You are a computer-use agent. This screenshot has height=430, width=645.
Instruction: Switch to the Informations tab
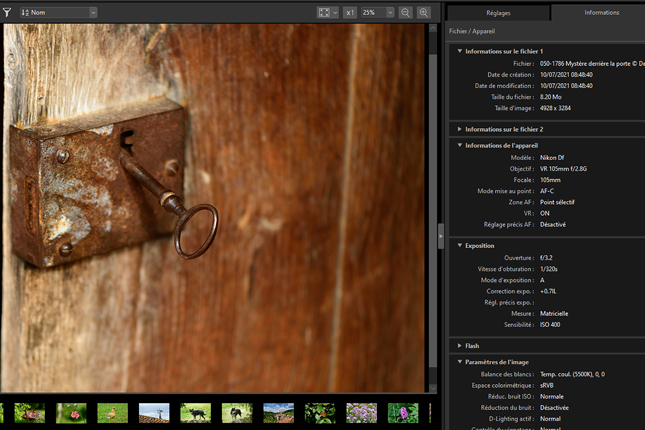[x=601, y=13]
